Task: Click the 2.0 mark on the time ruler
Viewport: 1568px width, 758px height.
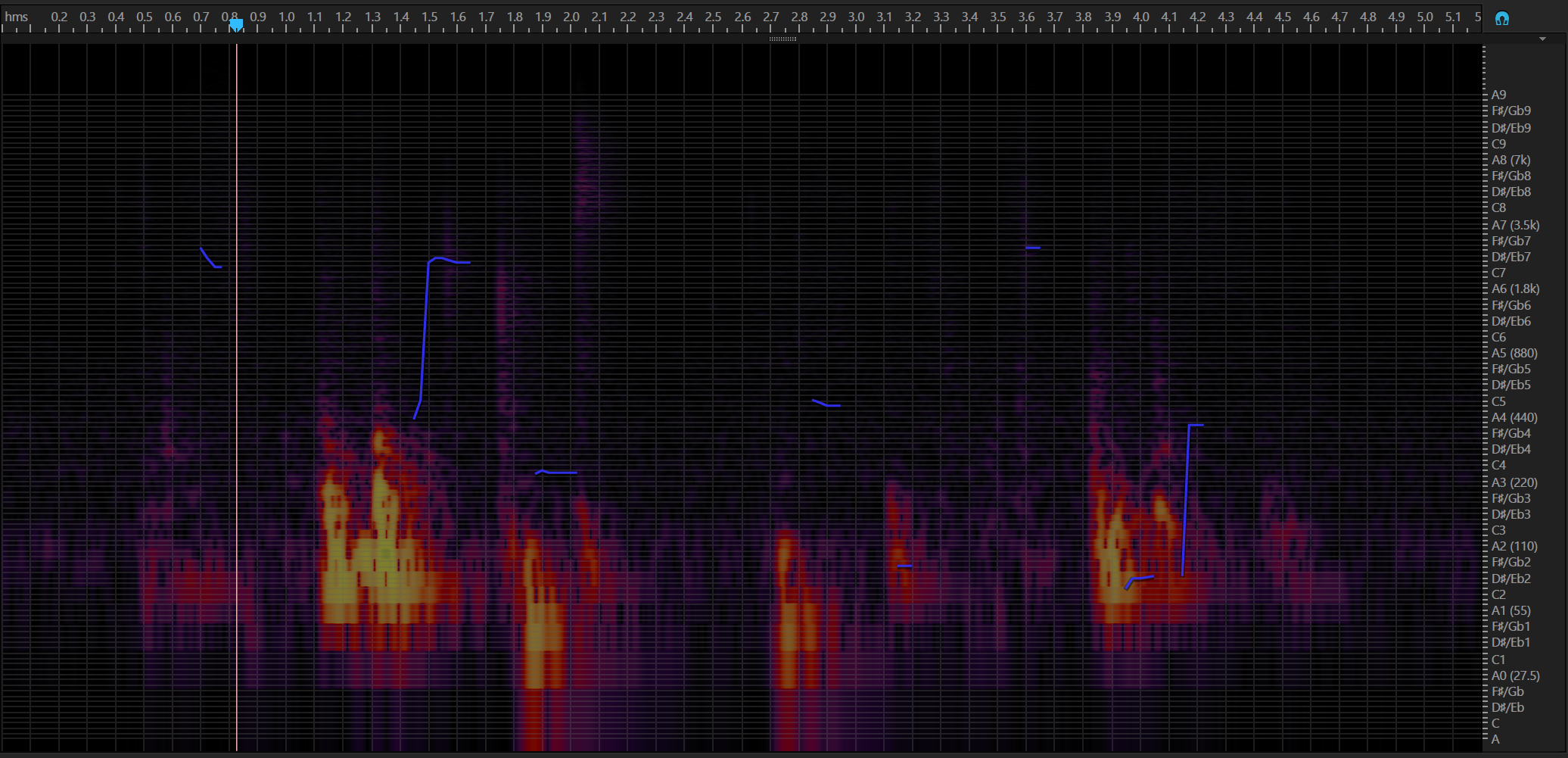Action: [571, 17]
